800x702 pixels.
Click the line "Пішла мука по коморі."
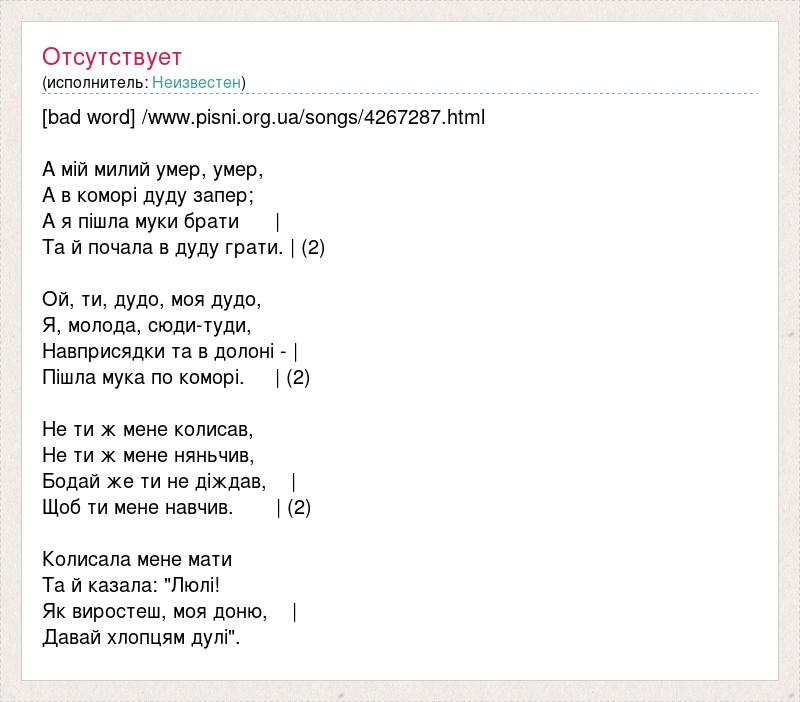point(143,377)
